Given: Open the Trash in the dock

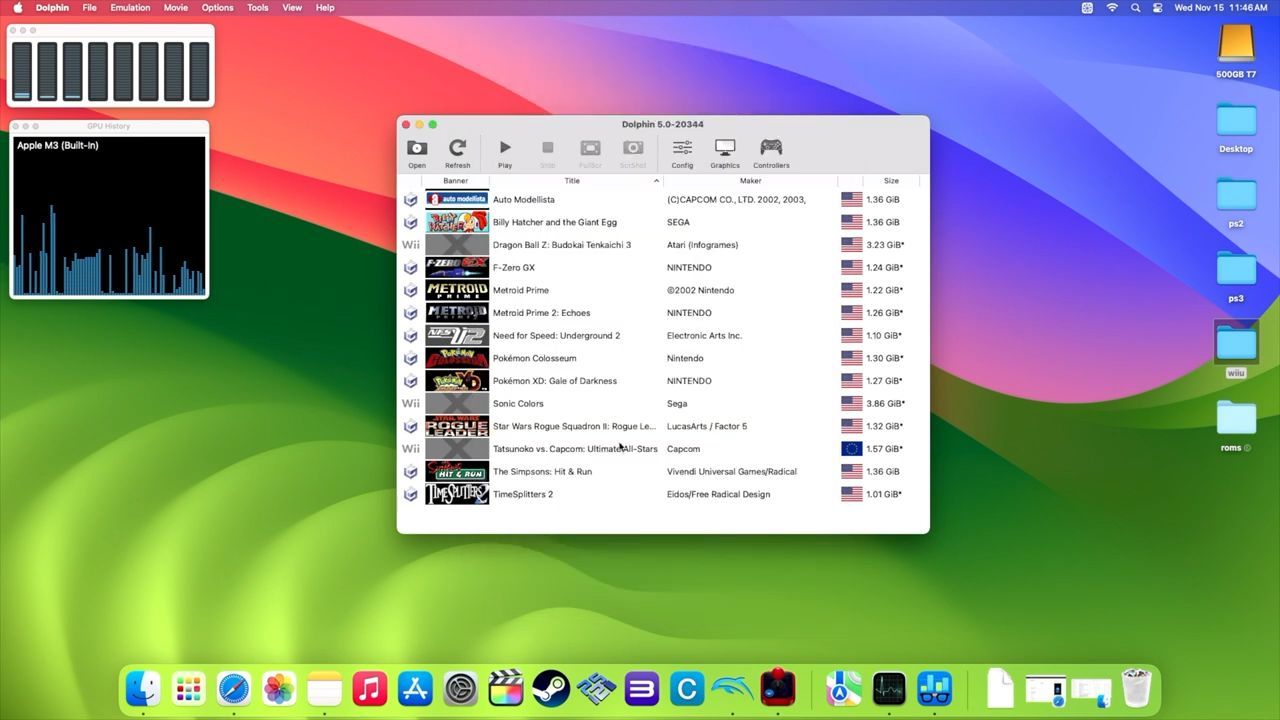Looking at the screenshot, I should pyautogui.click(x=1136, y=688).
